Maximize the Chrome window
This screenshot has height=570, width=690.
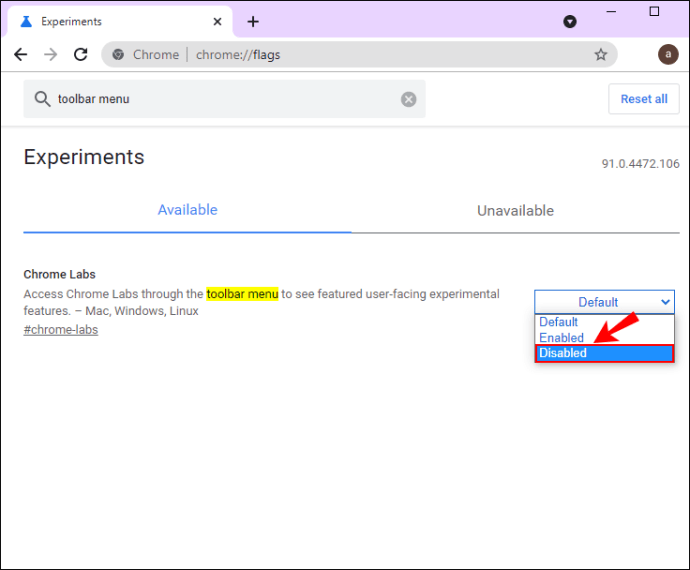654,11
